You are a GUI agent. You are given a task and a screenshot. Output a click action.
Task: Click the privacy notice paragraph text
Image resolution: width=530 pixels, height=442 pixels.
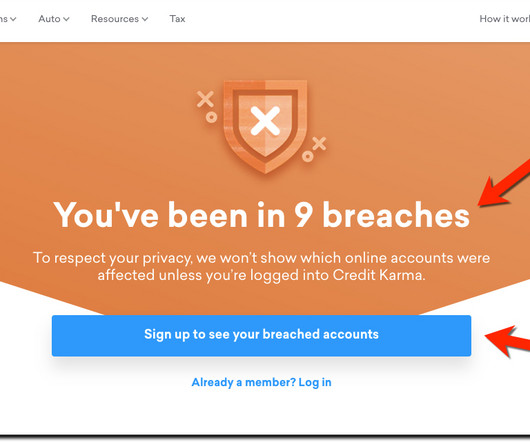pos(261,266)
